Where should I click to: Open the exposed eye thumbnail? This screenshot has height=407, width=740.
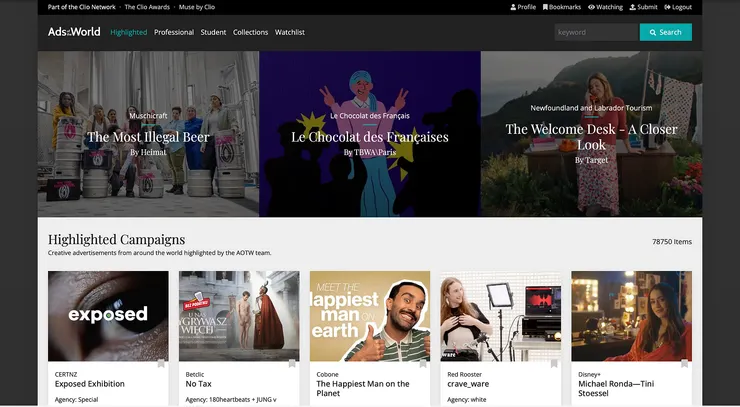click(x=108, y=316)
